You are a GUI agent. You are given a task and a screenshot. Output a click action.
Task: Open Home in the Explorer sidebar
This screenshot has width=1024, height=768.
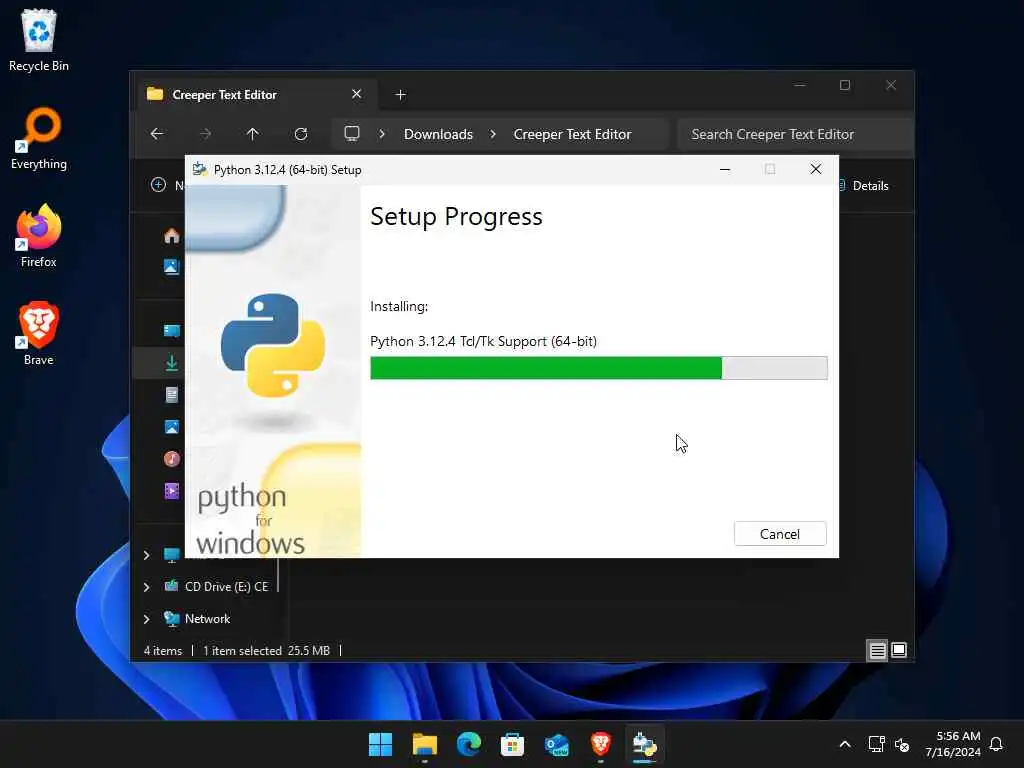click(172, 235)
